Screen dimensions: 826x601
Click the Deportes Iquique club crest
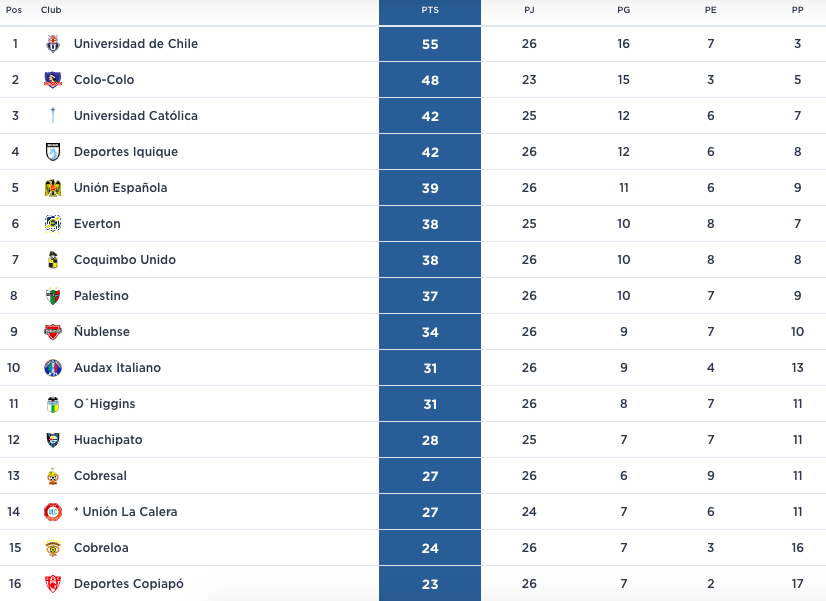point(53,152)
